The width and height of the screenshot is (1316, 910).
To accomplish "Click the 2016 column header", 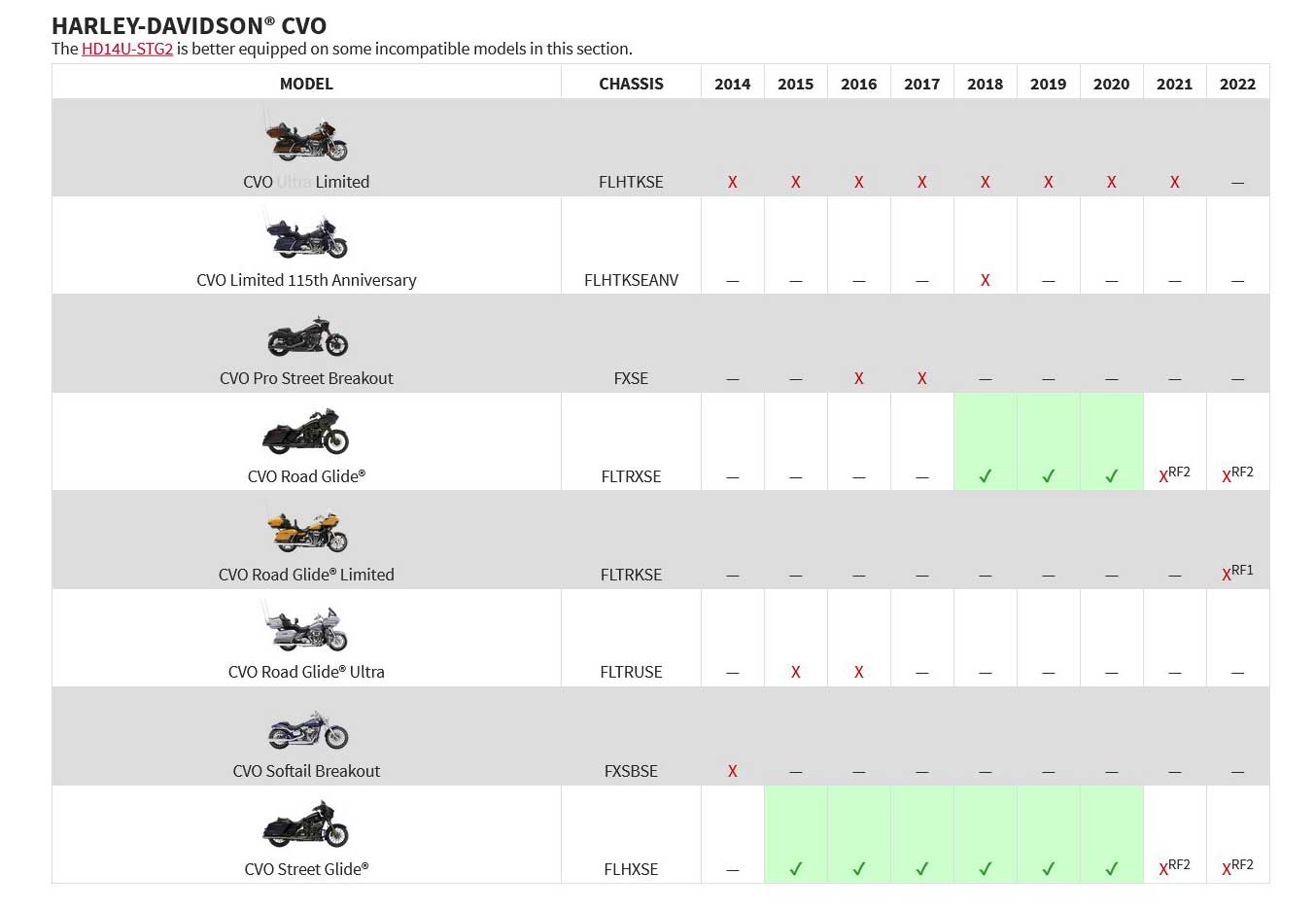I will [859, 84].
